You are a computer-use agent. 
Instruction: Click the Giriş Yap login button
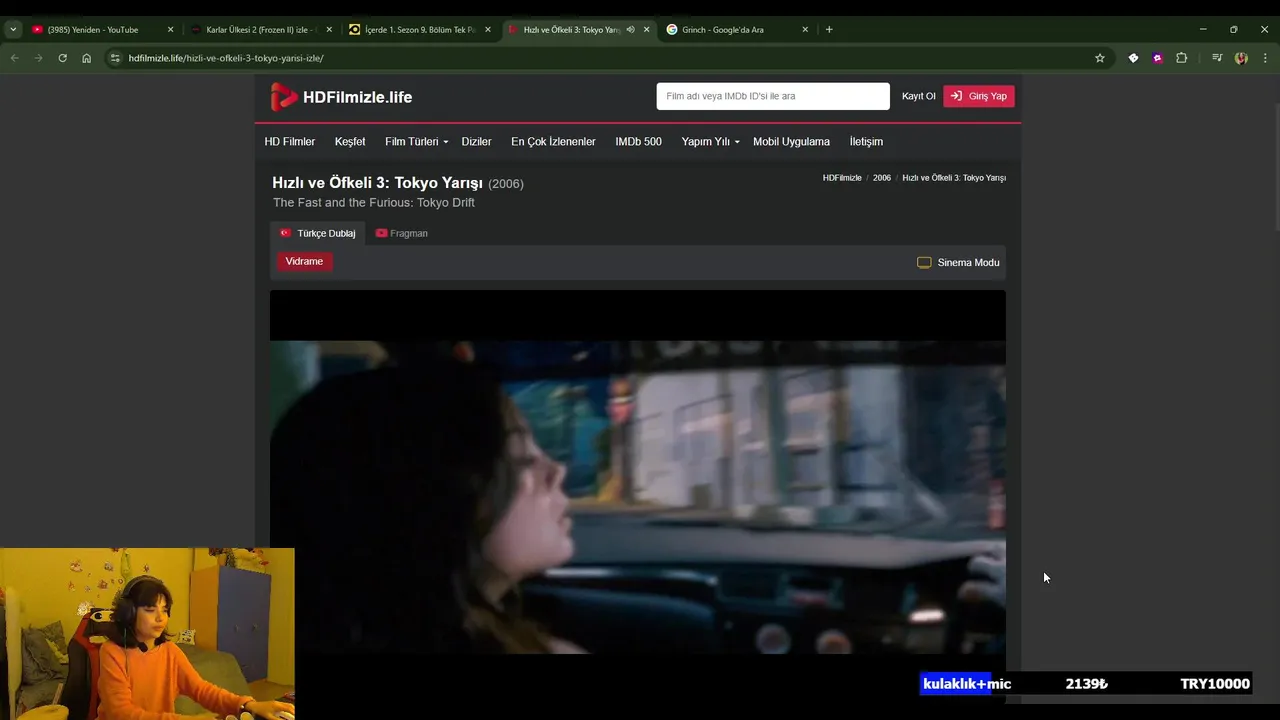coord(979,96)
